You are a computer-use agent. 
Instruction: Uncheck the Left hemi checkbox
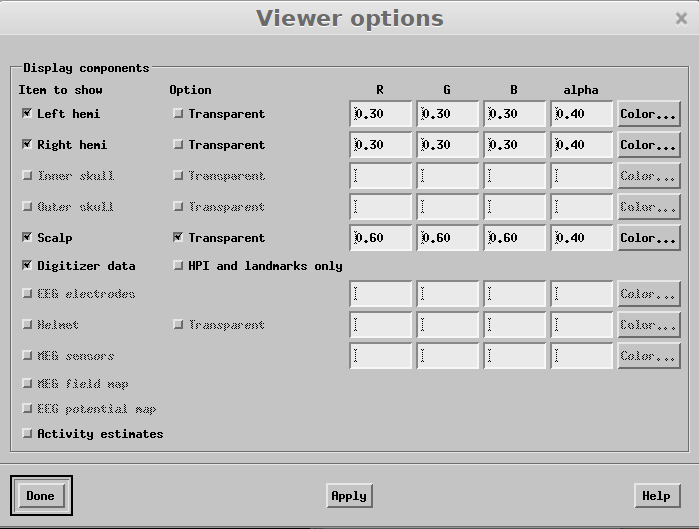27,114
